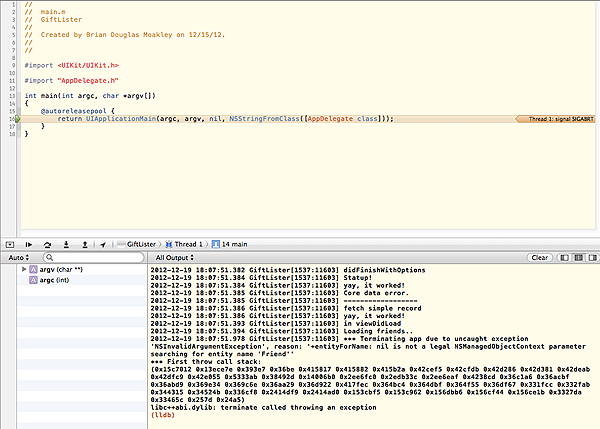600x429 pixels.
Task: Expand the argv variable disclosure triangle
Action: tap(24, 269)
